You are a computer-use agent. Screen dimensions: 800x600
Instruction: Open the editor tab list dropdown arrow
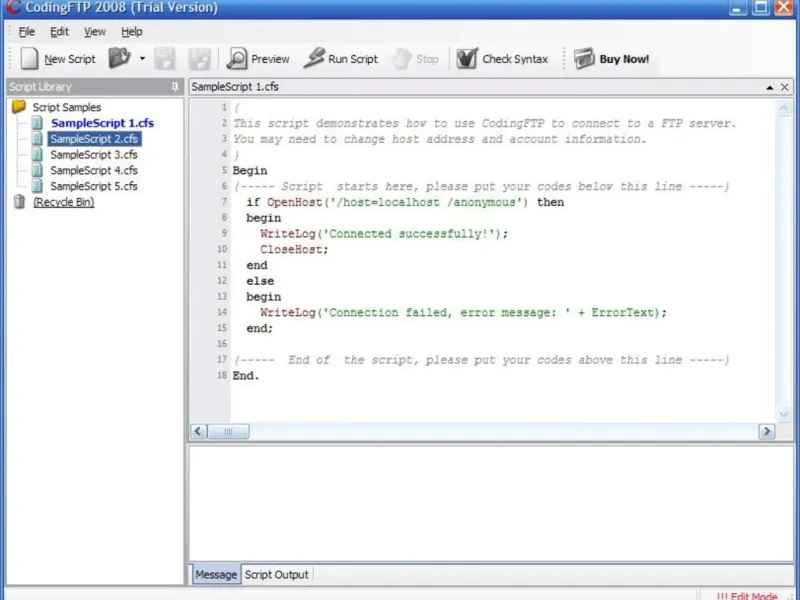click(770, 87)
